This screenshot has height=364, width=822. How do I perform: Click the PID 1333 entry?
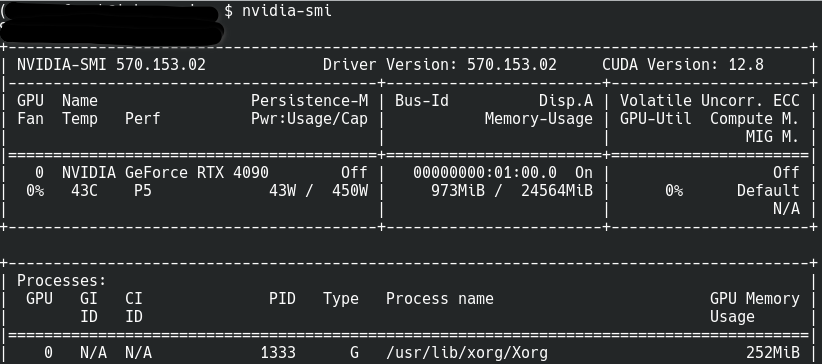pyautogui.click(x=278, y=352)
